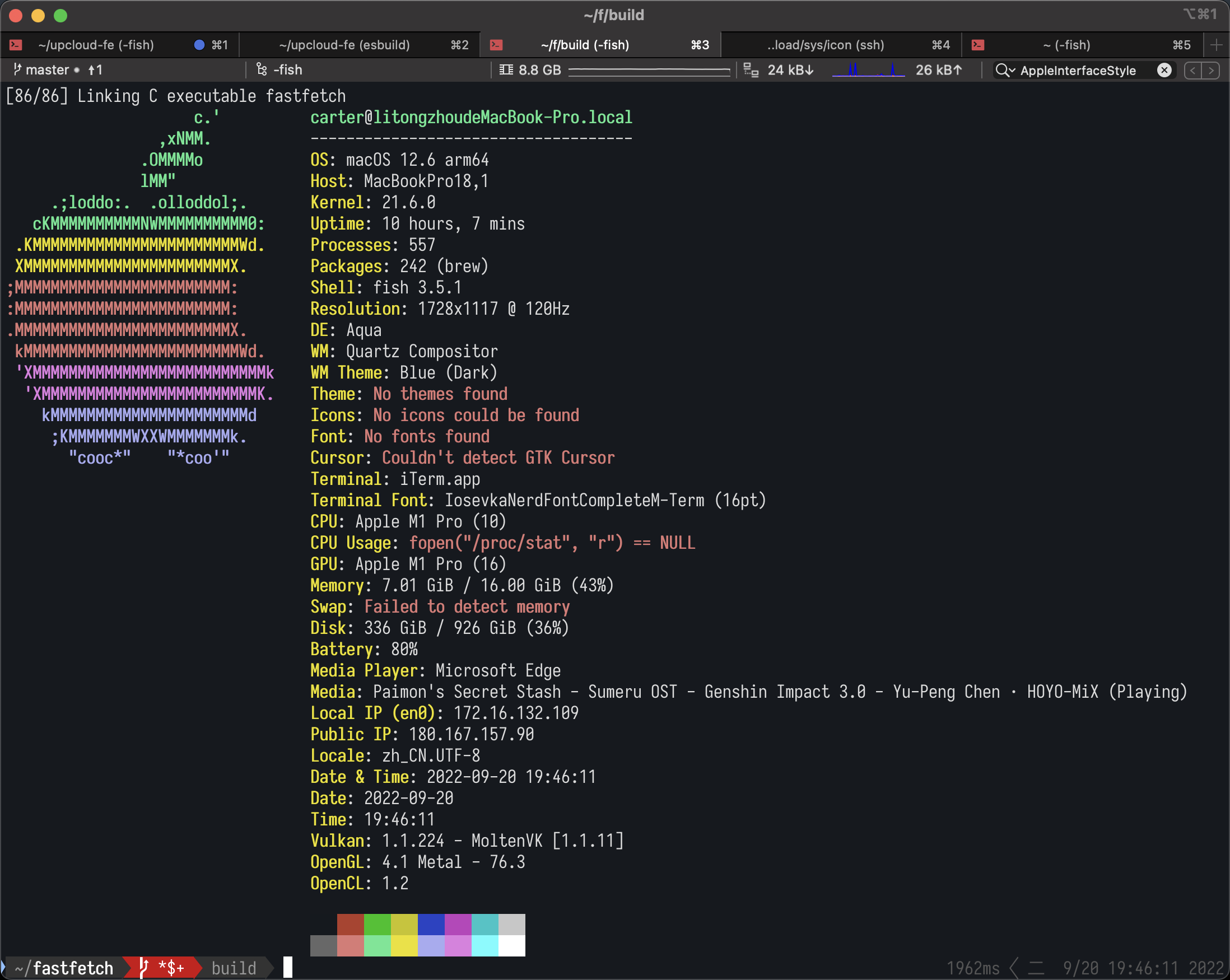Open search options magnifier dropdown
Image resolution: width=1230 pixels, height=980 pixels.
(x=1005, y=70)
